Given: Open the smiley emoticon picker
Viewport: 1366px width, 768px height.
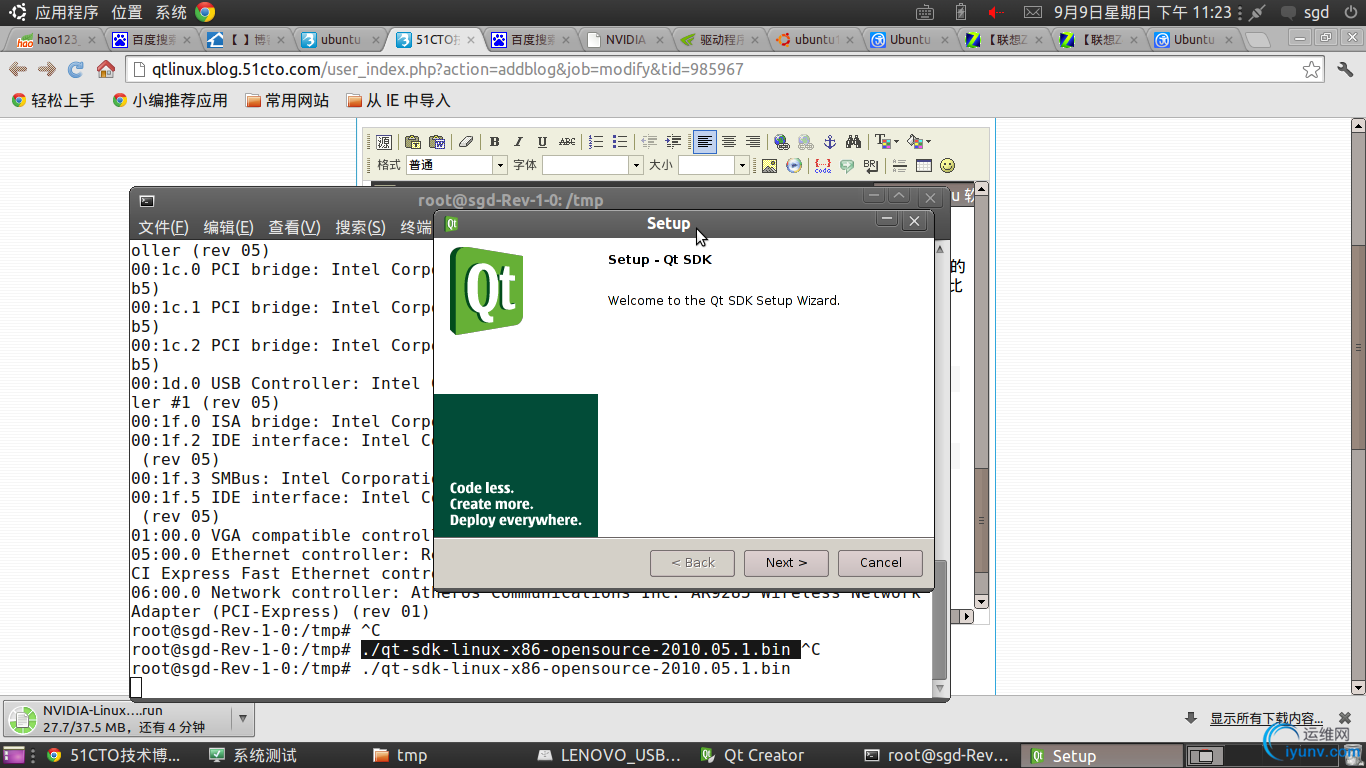Looking at the screenshot, I should pyautogui.click(x=947, y=166).
